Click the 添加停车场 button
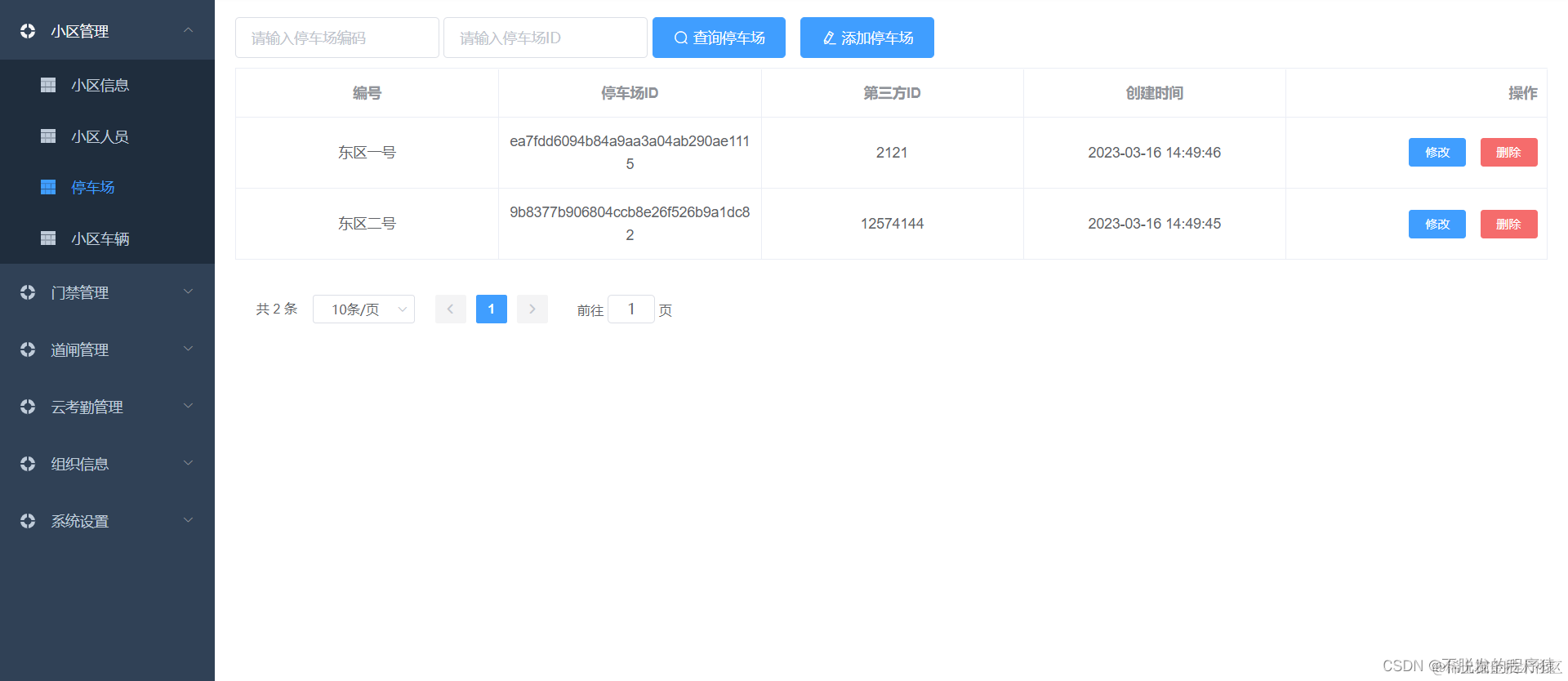Image resolution: width=1568 pixels, height=681 pixels. [866, 38]
